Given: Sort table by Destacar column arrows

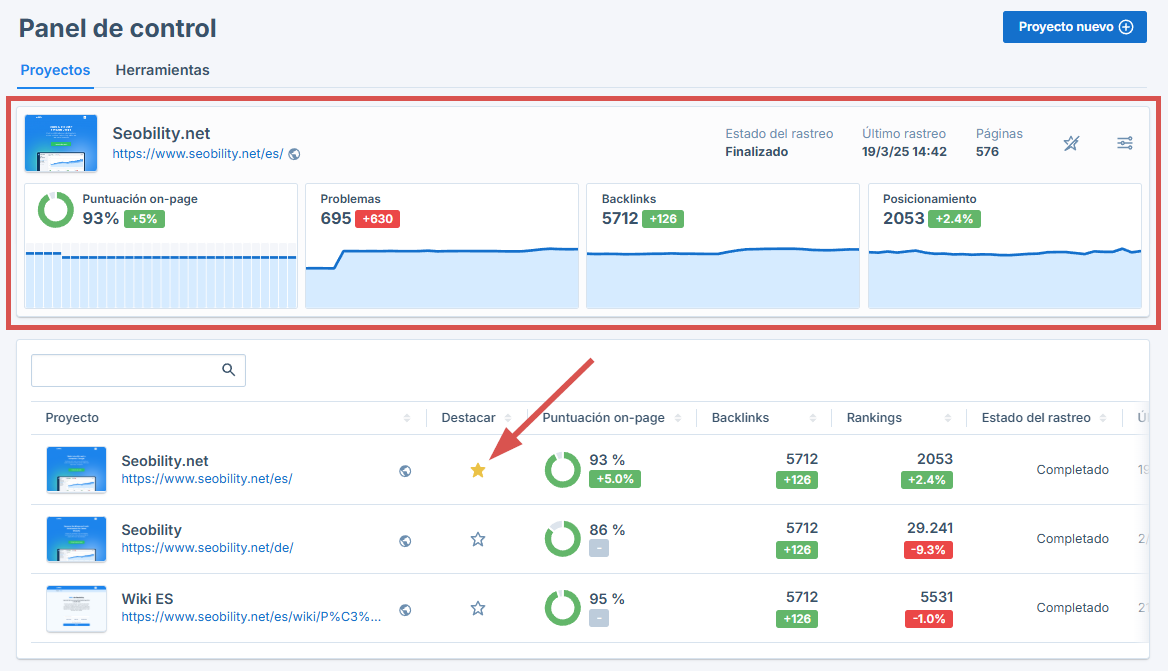Looking at the screenshot, I should 508,418.
